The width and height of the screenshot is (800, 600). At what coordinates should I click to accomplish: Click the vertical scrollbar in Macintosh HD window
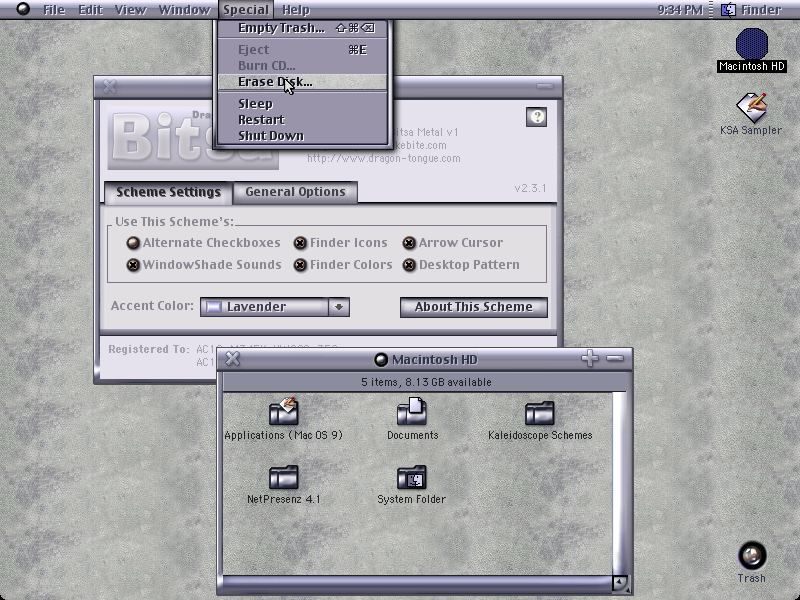tap(619, 483)
